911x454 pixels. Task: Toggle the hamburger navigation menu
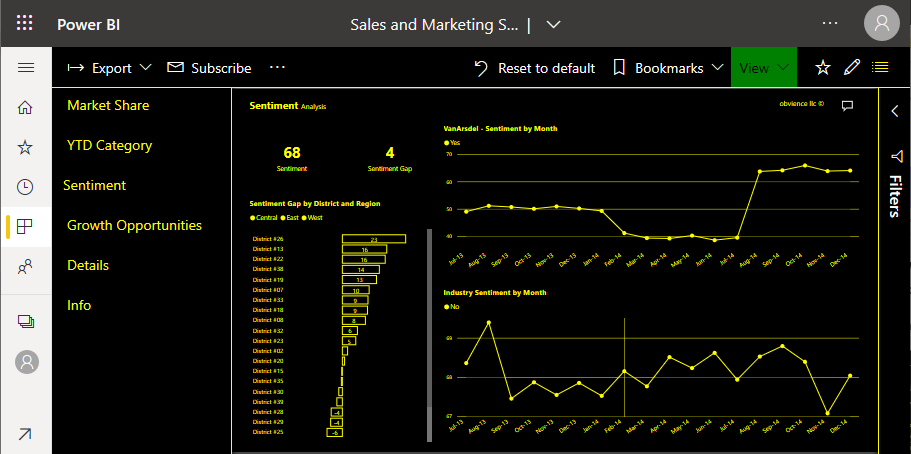[26, 68]
